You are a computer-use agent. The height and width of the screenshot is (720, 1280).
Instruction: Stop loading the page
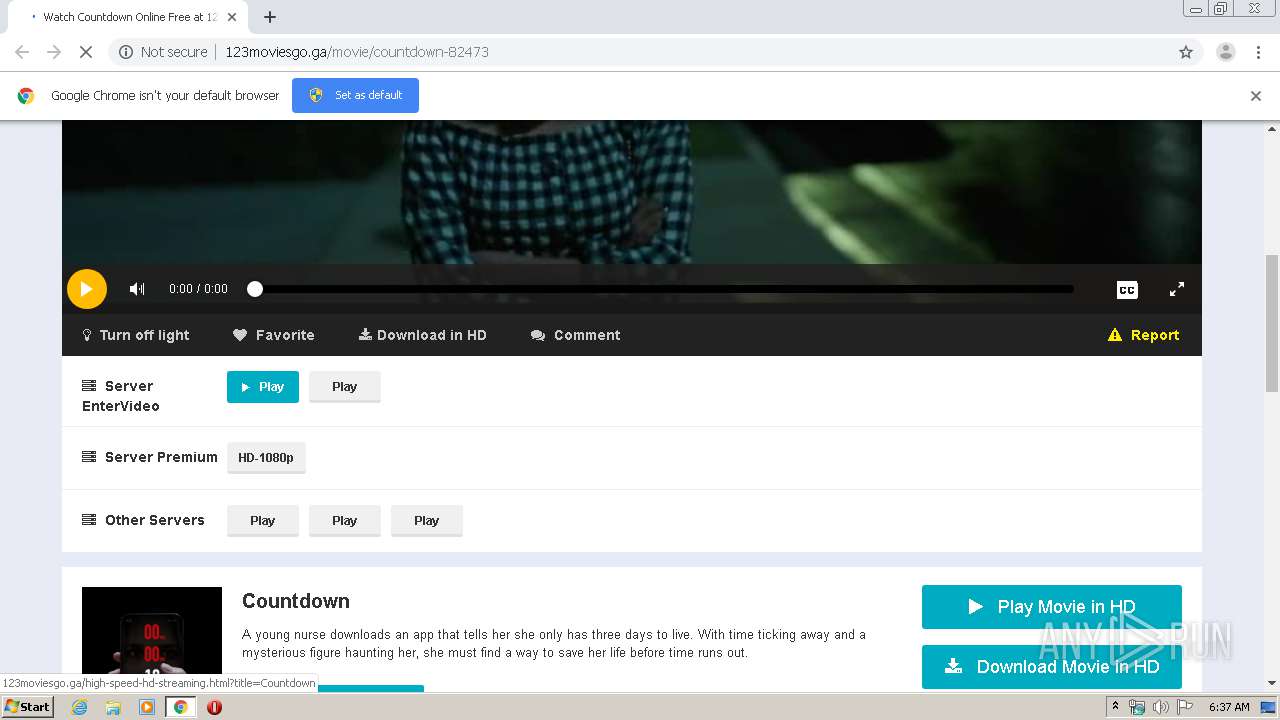[x=86, y=52]
